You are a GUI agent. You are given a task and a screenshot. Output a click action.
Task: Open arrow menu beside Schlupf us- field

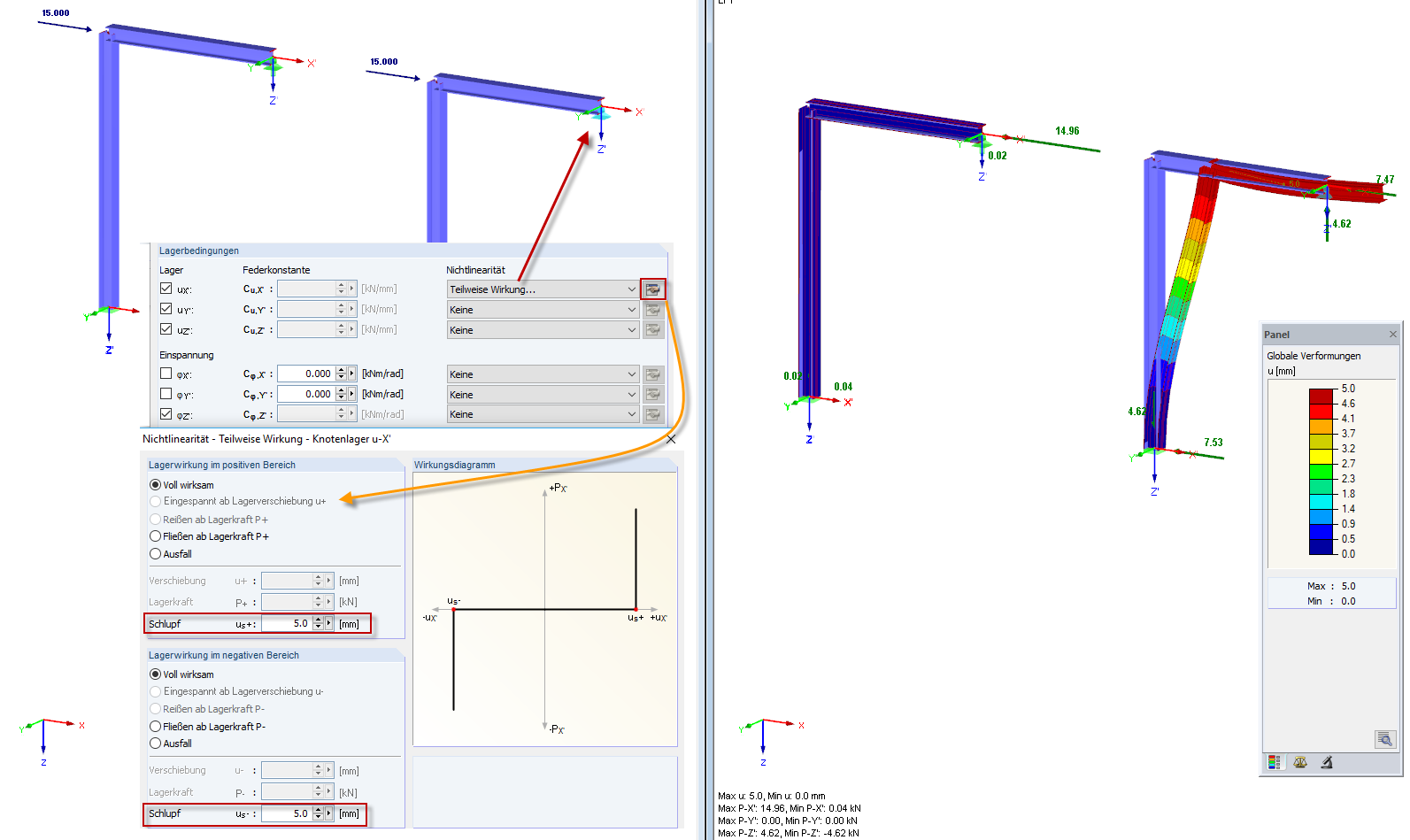click(328, 813)
